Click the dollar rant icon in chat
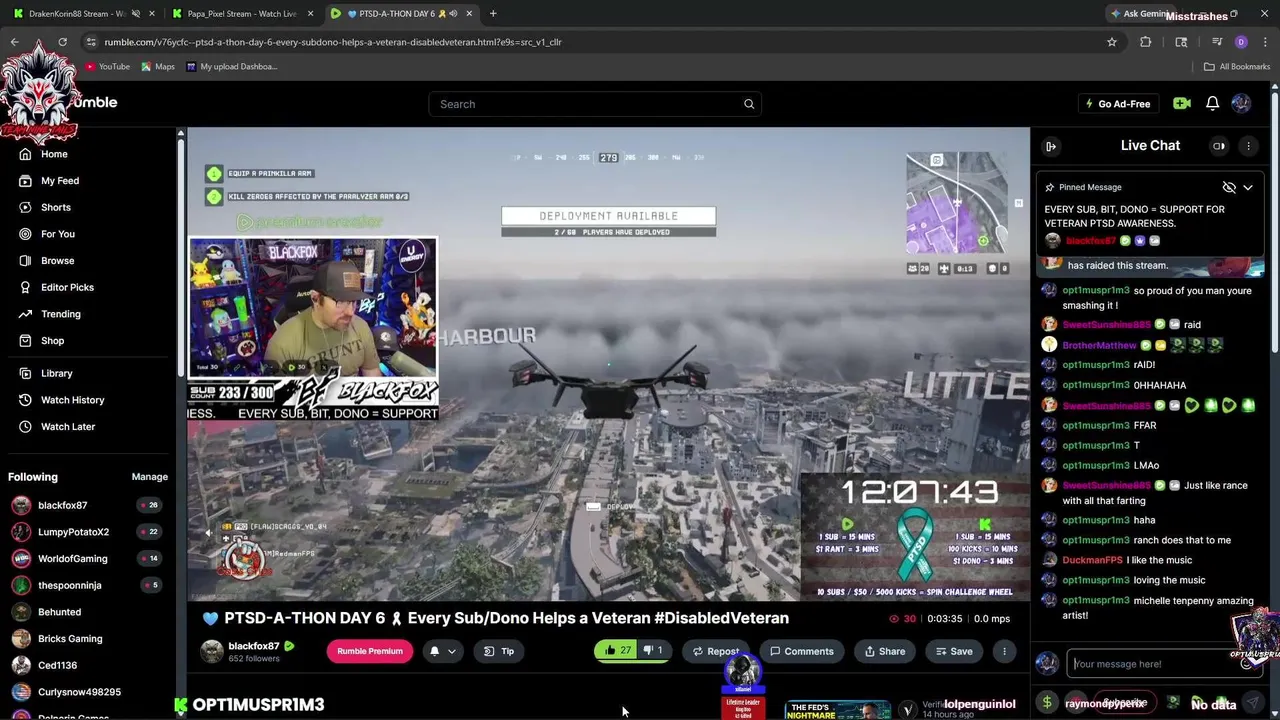 point(1047,703)
